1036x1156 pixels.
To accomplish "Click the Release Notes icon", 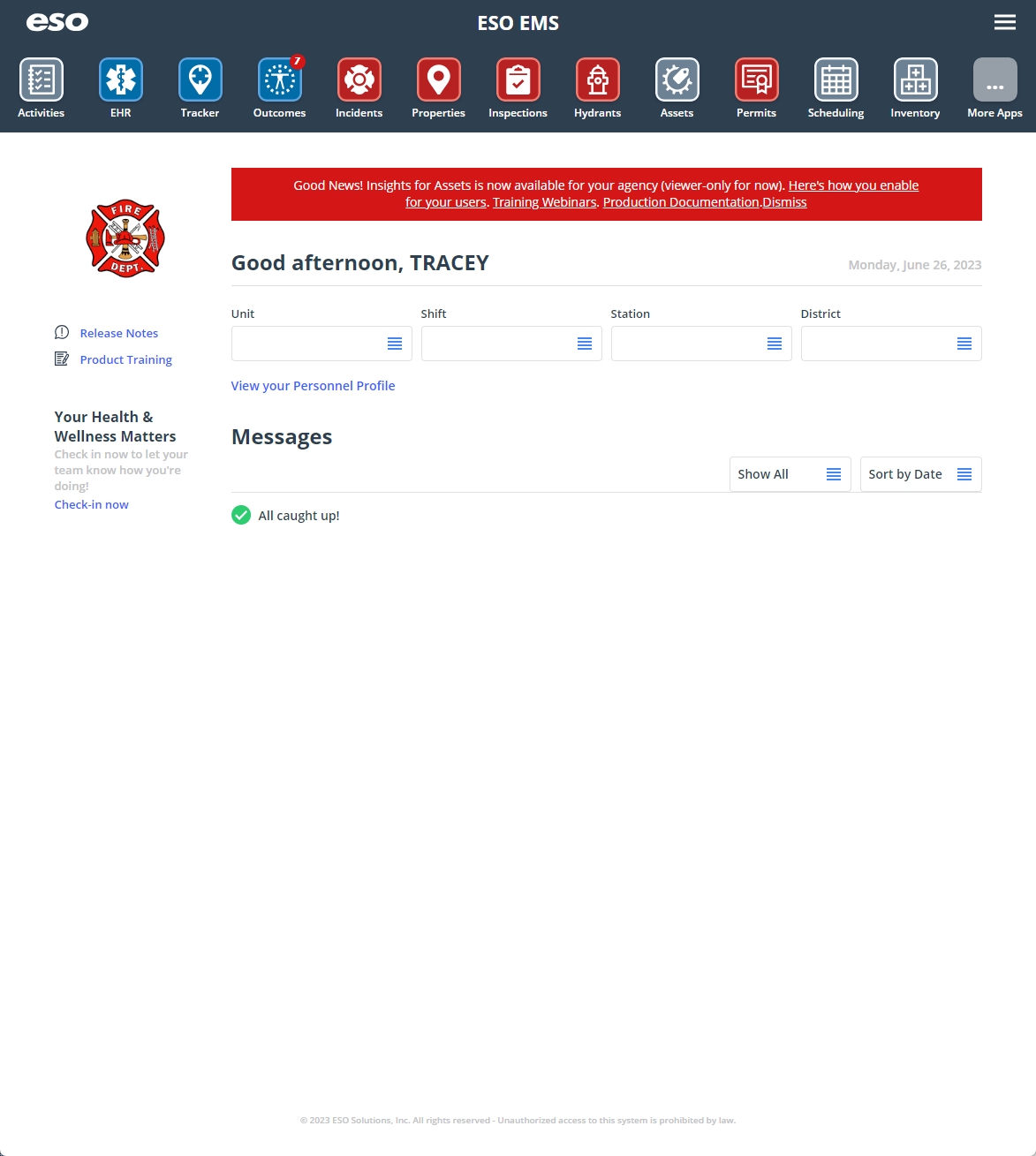I will point(62,332).
